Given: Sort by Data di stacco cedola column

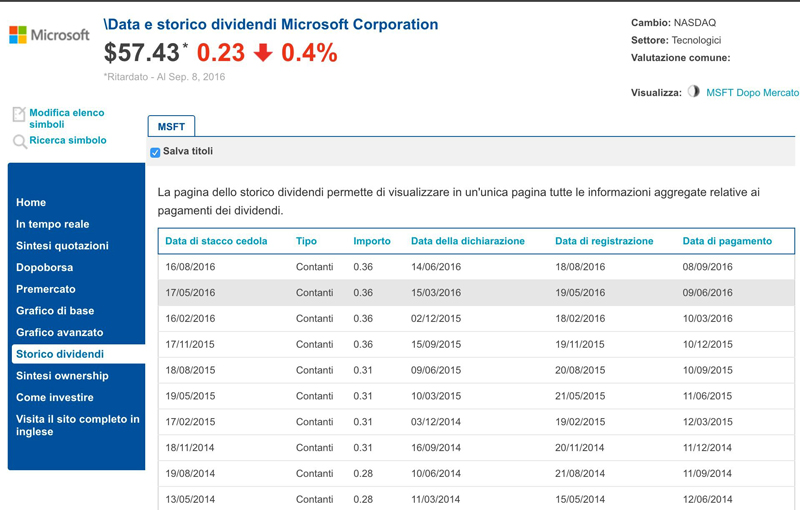Looking at the screenshot, I should coord(216,241).
